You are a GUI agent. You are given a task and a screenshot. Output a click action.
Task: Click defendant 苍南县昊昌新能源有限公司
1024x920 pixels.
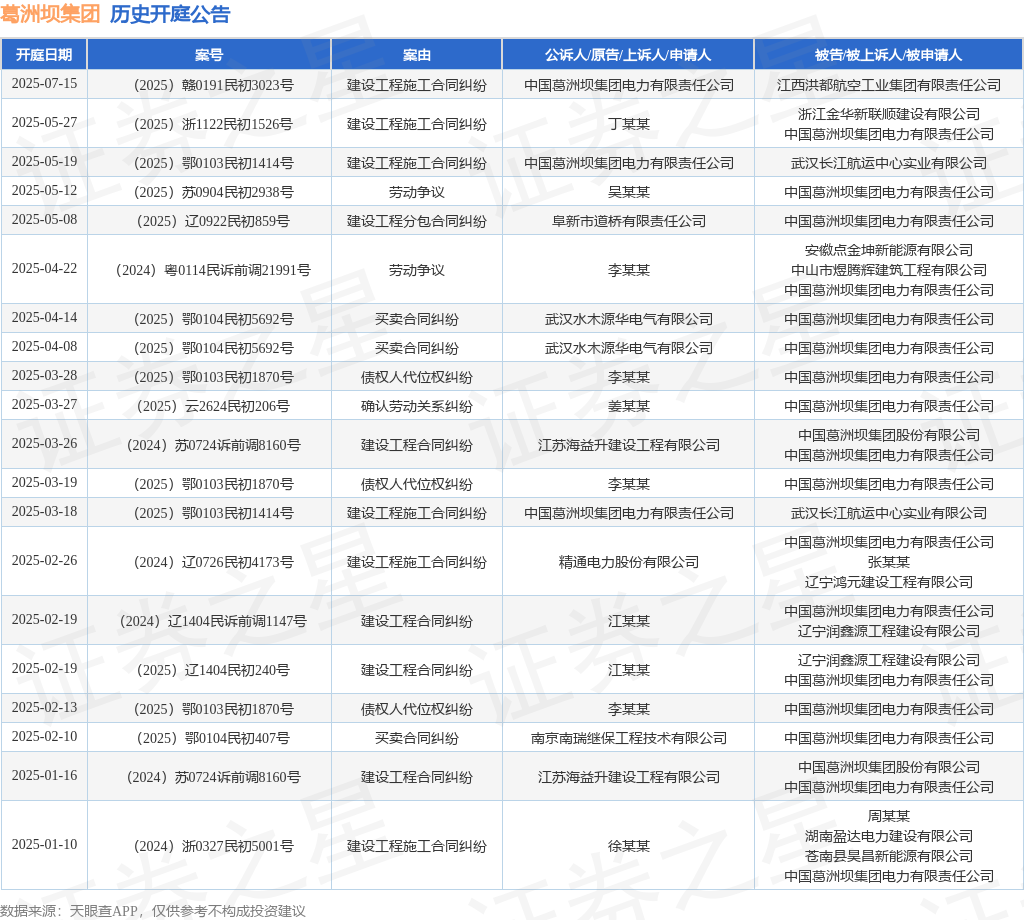pos(889,856)
